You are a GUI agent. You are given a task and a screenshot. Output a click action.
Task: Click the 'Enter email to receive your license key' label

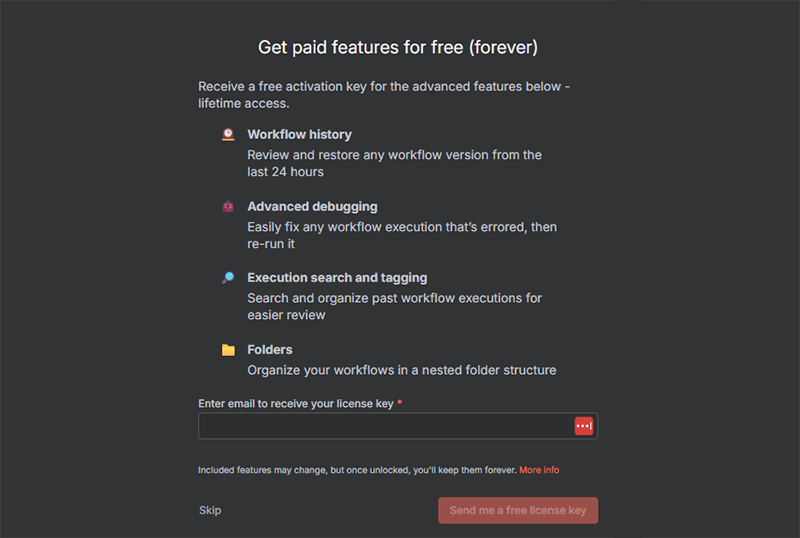[x=296, y=403]
